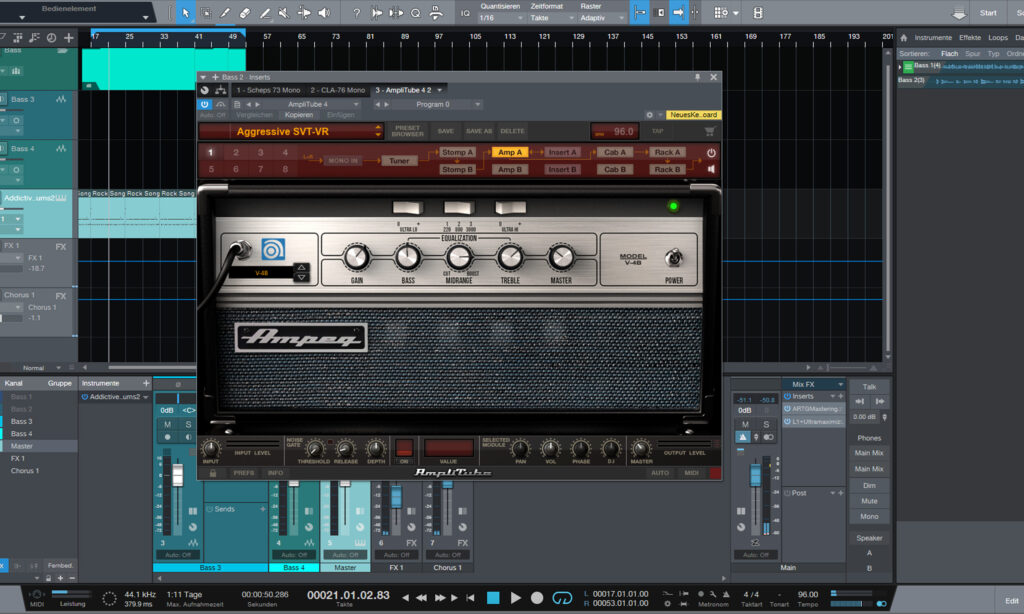Open the AmpliTube PRESET BROWSER
Viewport: 1024px width, 614px height.
408,131
